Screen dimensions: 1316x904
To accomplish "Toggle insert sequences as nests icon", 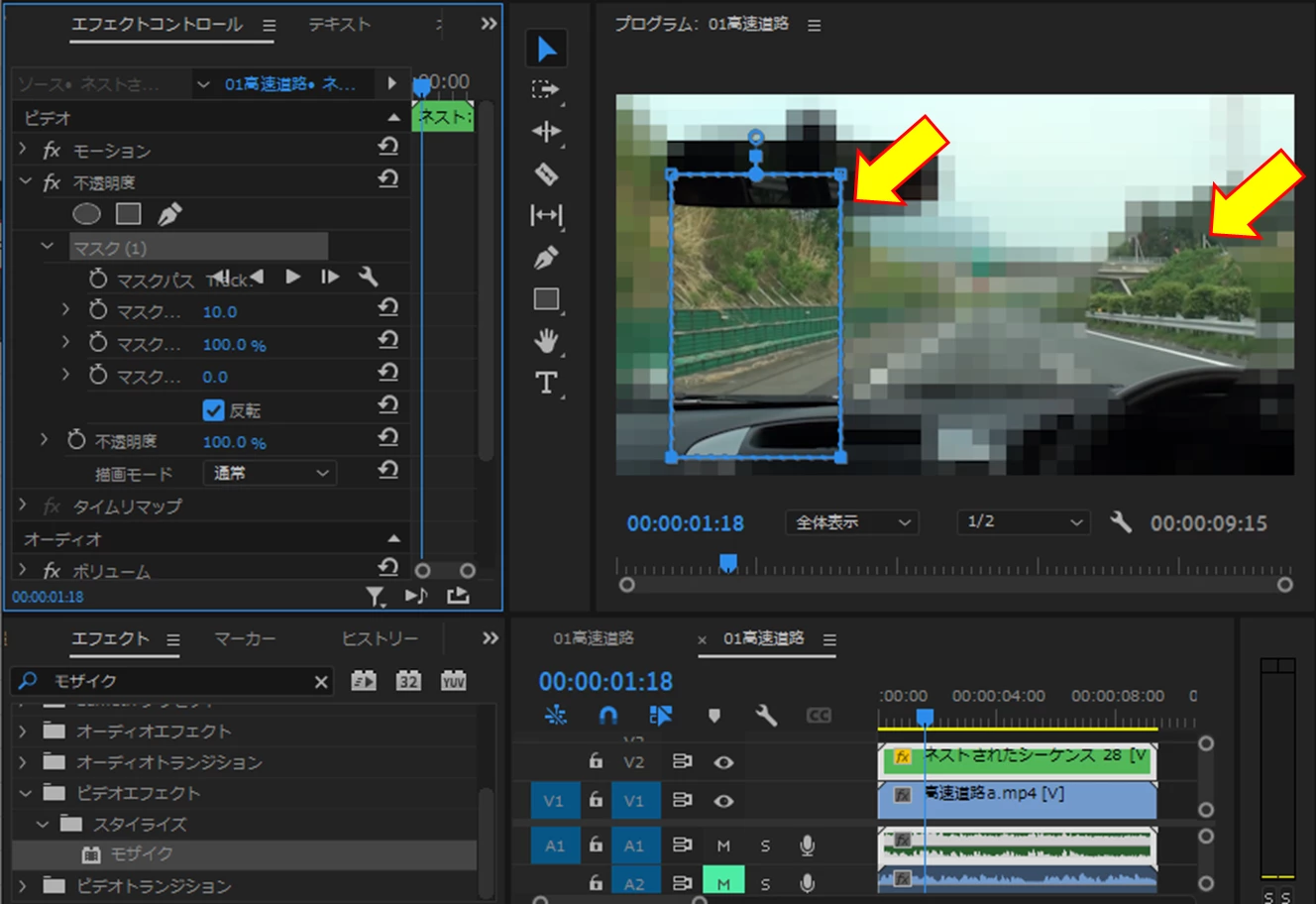I will pos(556,716).
